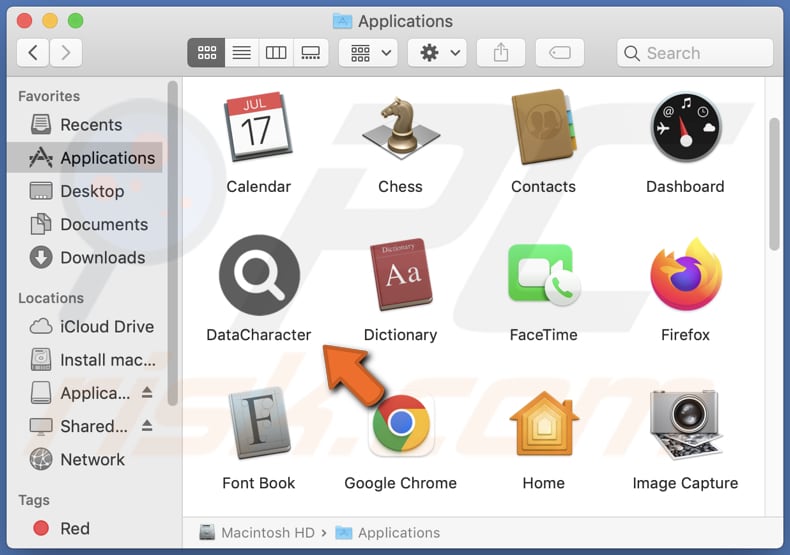Click the FaceTime app icon
Image resolution: width=790 pixels, height=555 pixels.
point(543,274)
